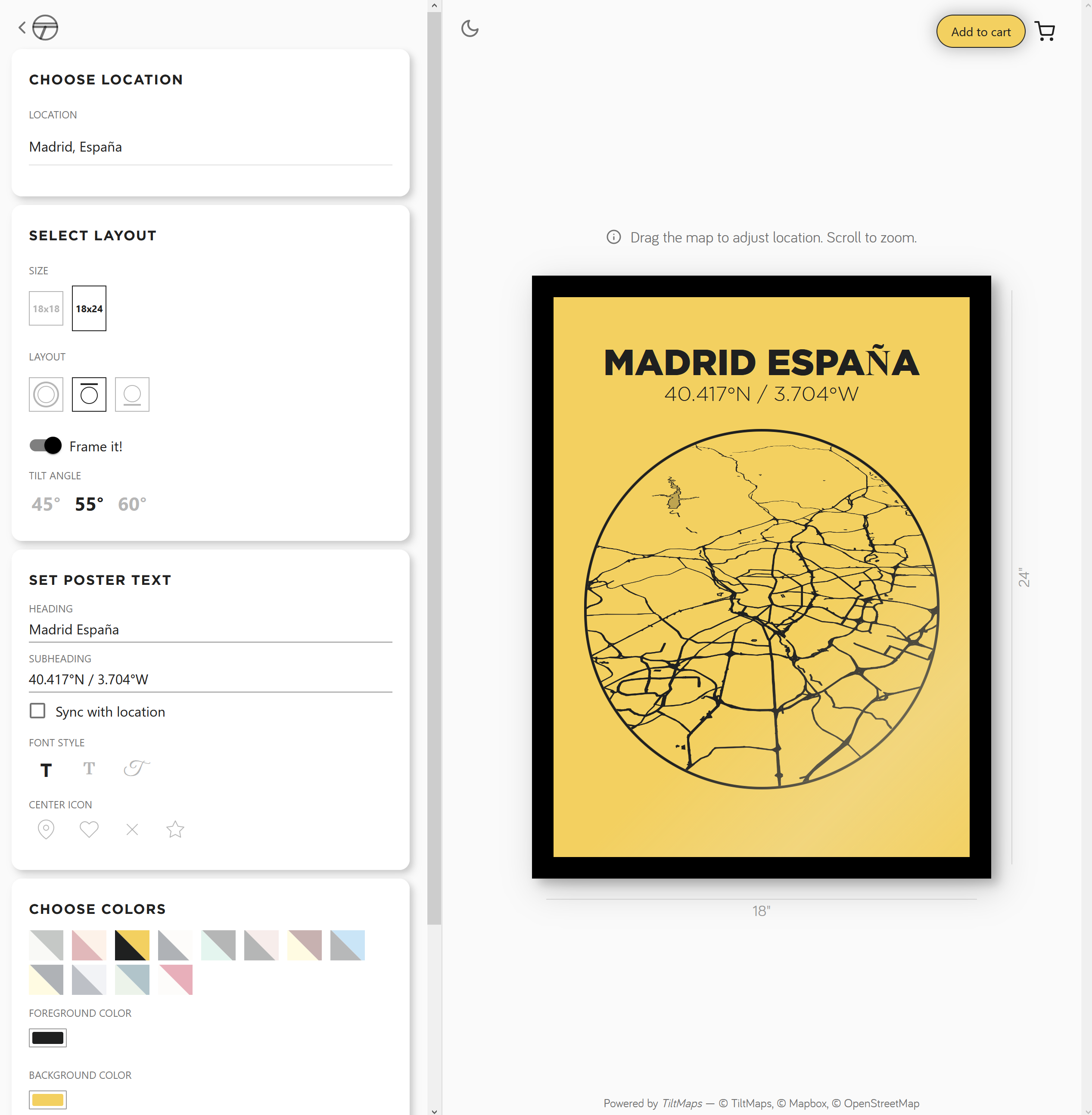Click the Add to cart button
Screen dimensions: 1092x1115
tap(980, 31)
